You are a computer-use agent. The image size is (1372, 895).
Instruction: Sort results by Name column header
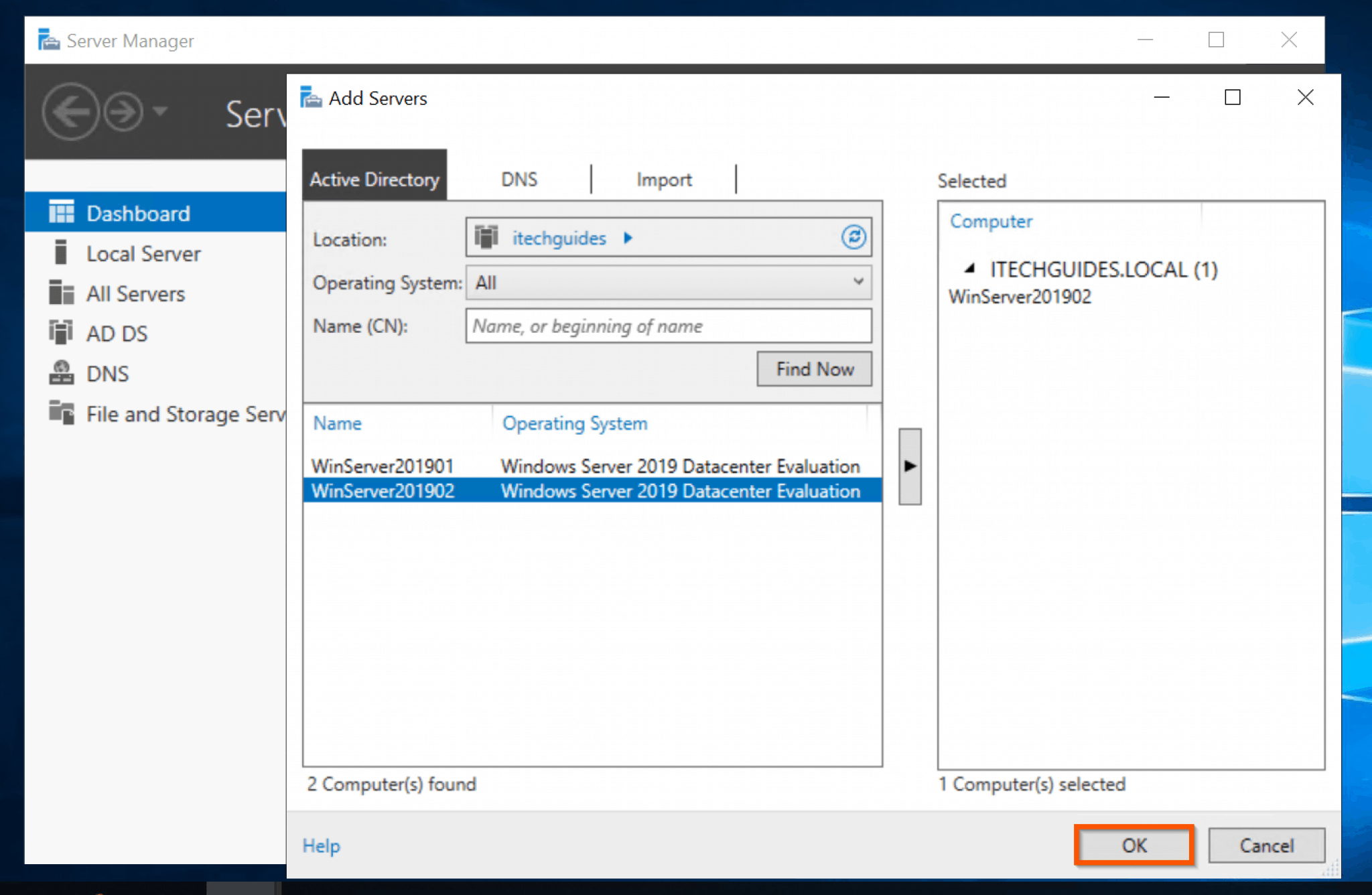tap(337, 423)
